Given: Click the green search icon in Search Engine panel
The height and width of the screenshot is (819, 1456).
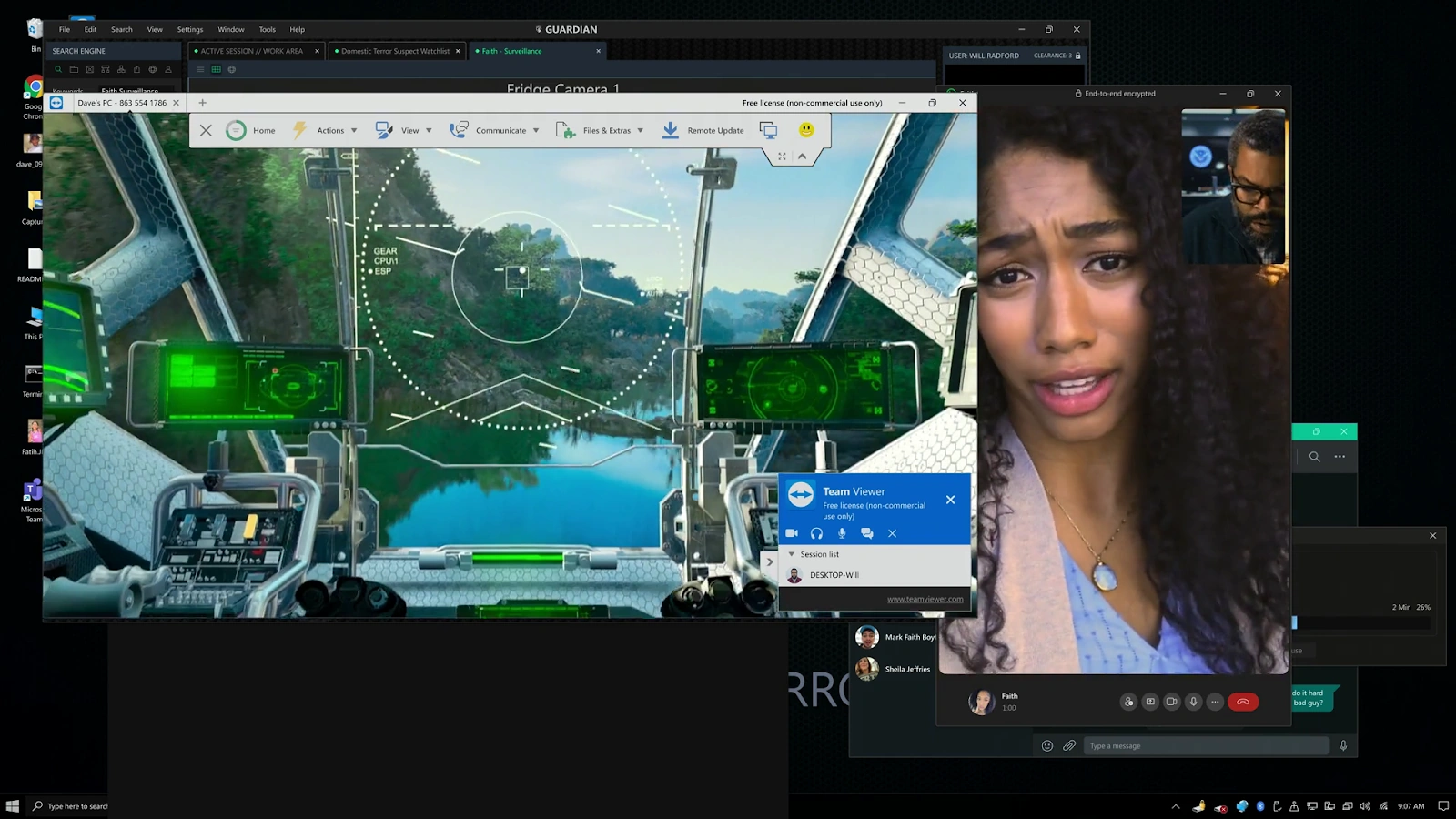Looking at the screenshot, I should pos(58,69).
